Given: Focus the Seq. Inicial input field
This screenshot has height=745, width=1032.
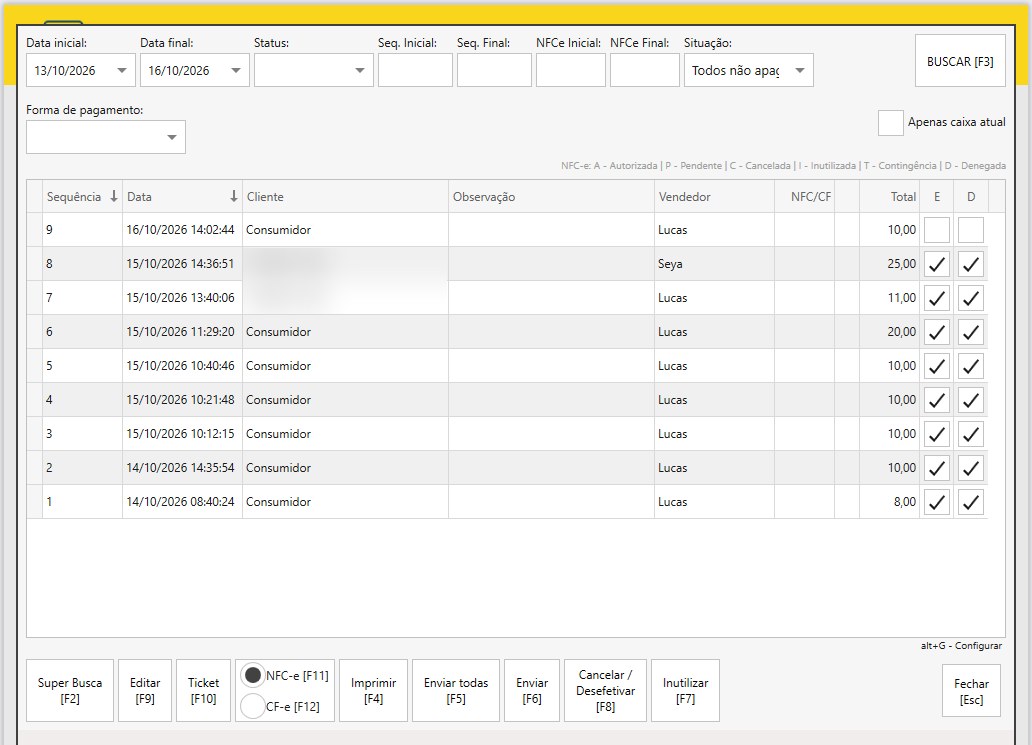Looking at the screenshot, I should click(x=415, y=70).
